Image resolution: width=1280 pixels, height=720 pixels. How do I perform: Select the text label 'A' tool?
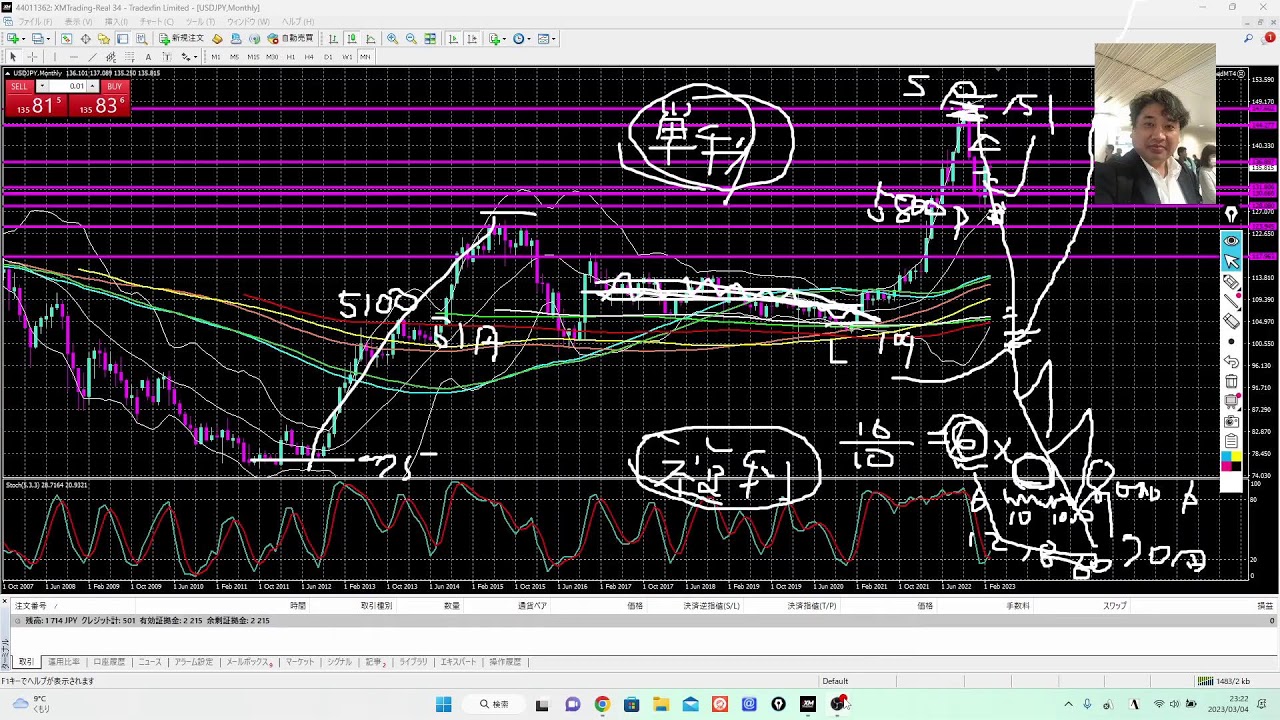coord(148,57)
